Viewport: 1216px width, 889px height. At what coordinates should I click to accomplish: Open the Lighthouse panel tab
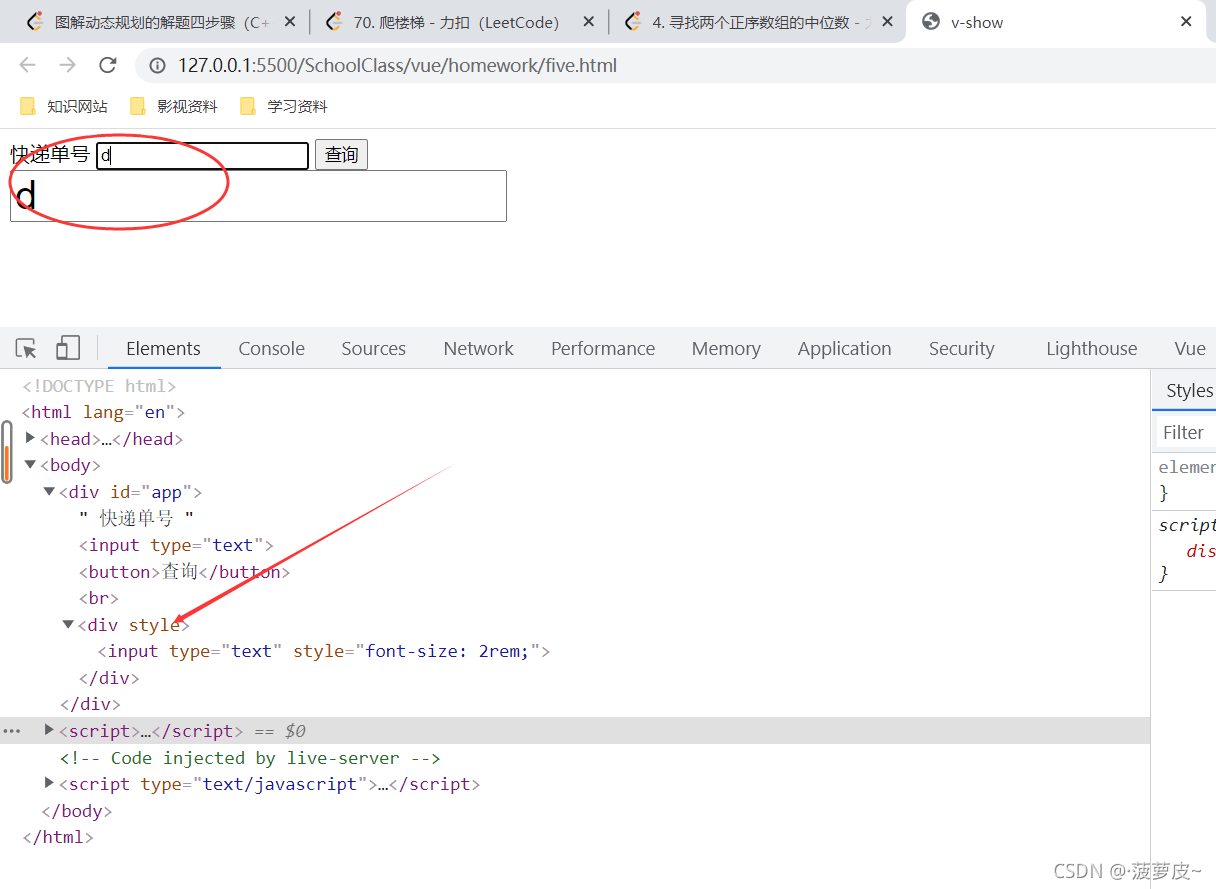(x=1091, y=348)
